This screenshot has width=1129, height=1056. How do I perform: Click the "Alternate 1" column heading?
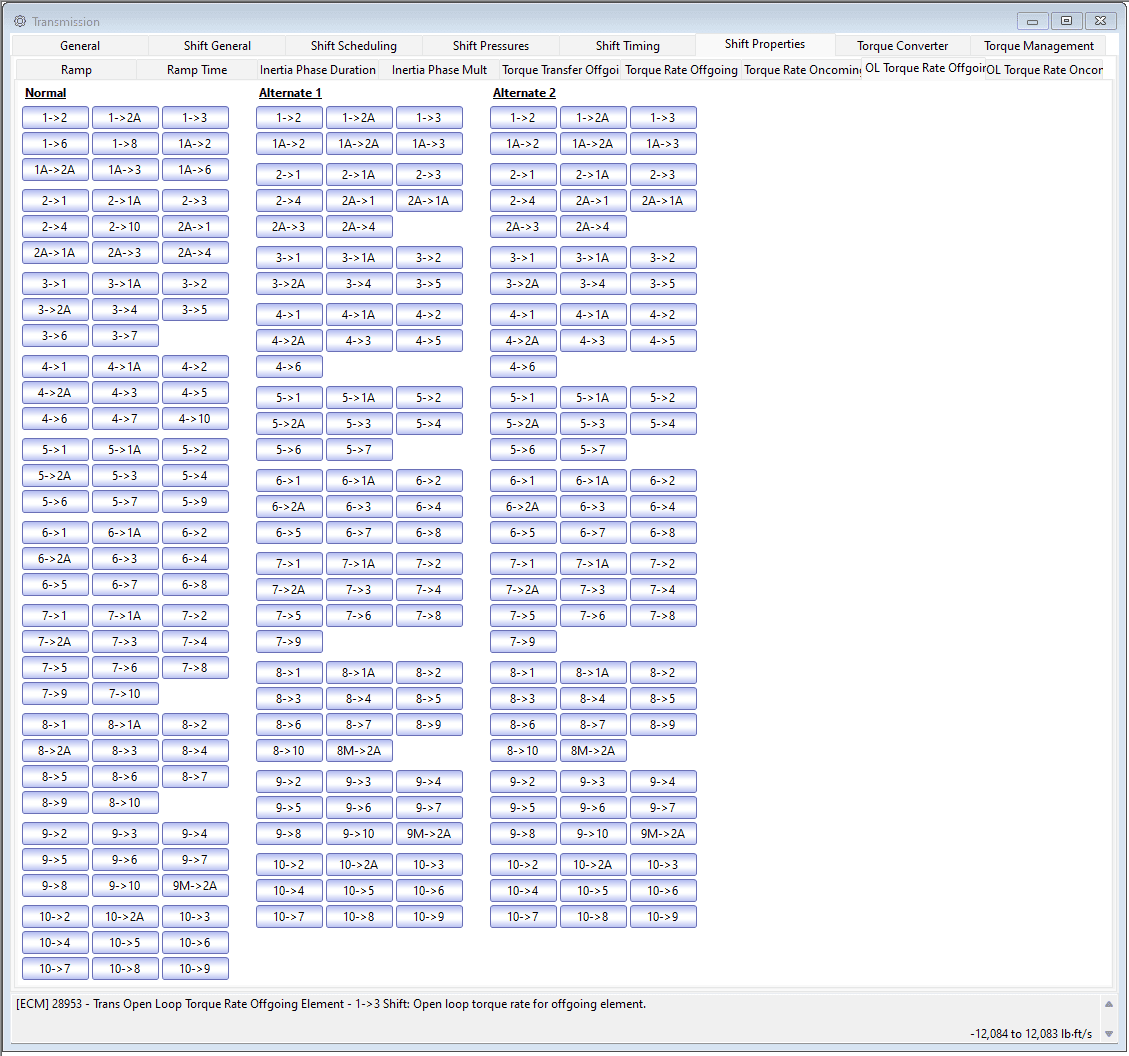pyautogui.click(x=290, y=93)
